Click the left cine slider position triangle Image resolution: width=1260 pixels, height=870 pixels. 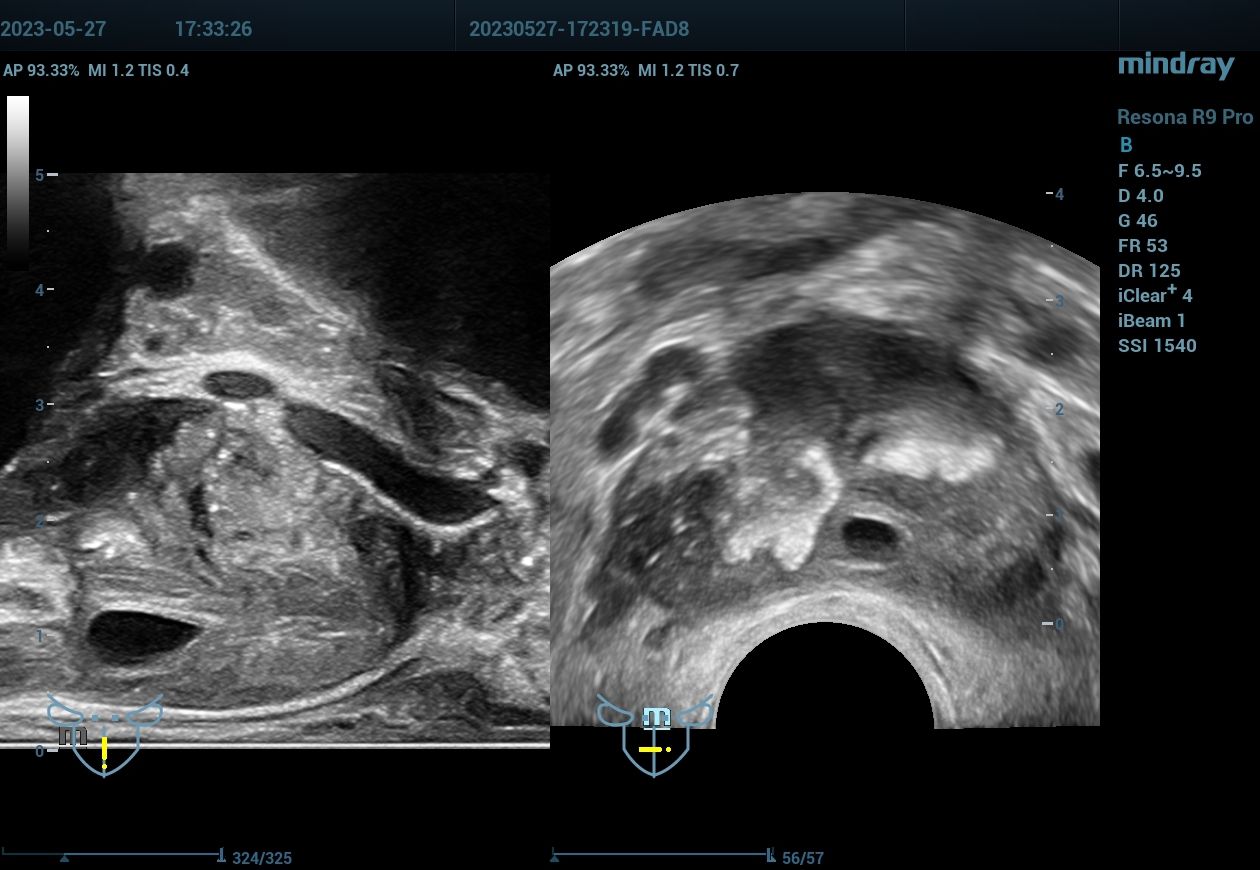65,858
